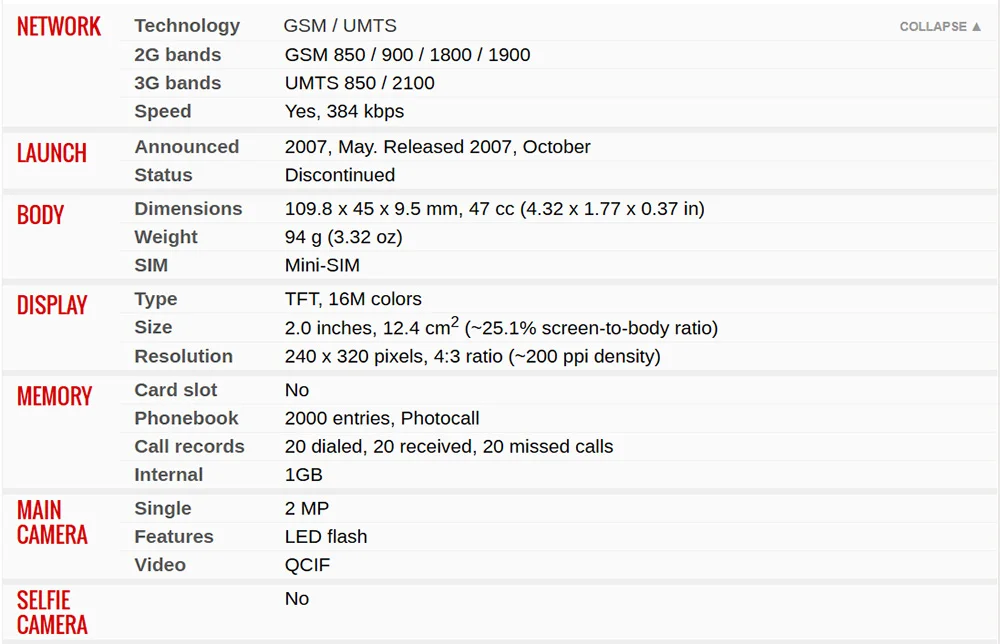Select the Single label under Main Camera

point(163,509)
